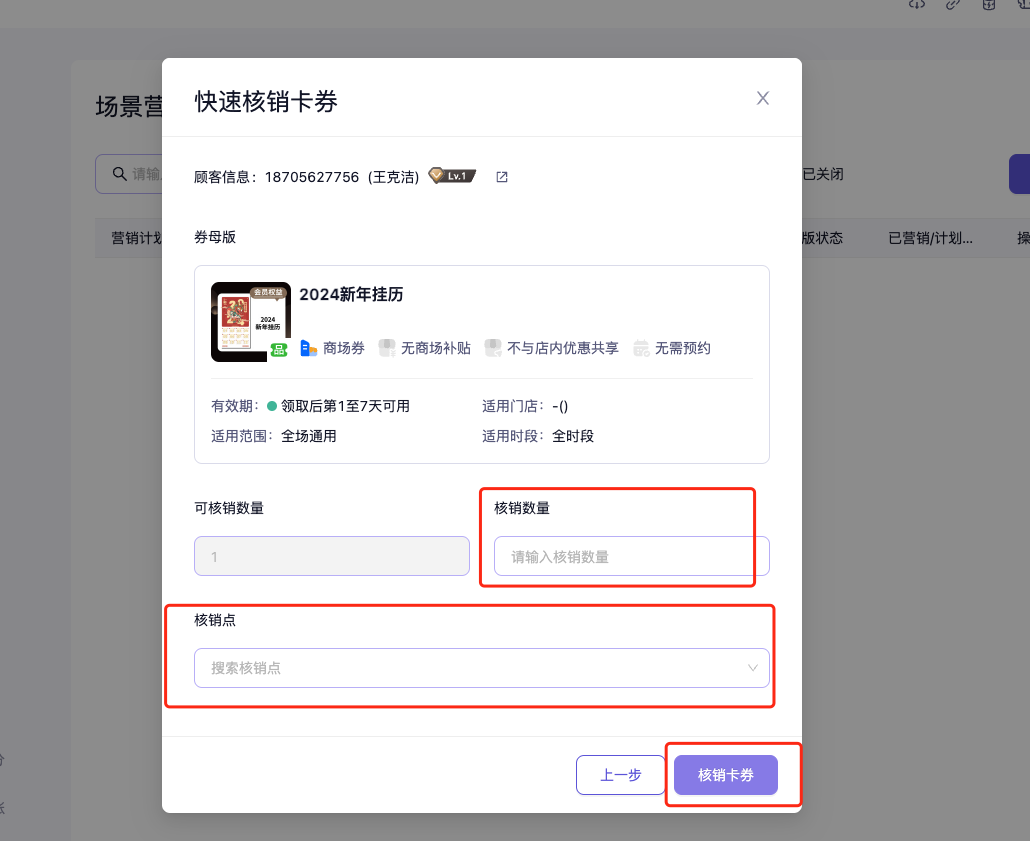The image size is (1030, 841).
Task: Open customer details via external link icon
Action: 502,177
